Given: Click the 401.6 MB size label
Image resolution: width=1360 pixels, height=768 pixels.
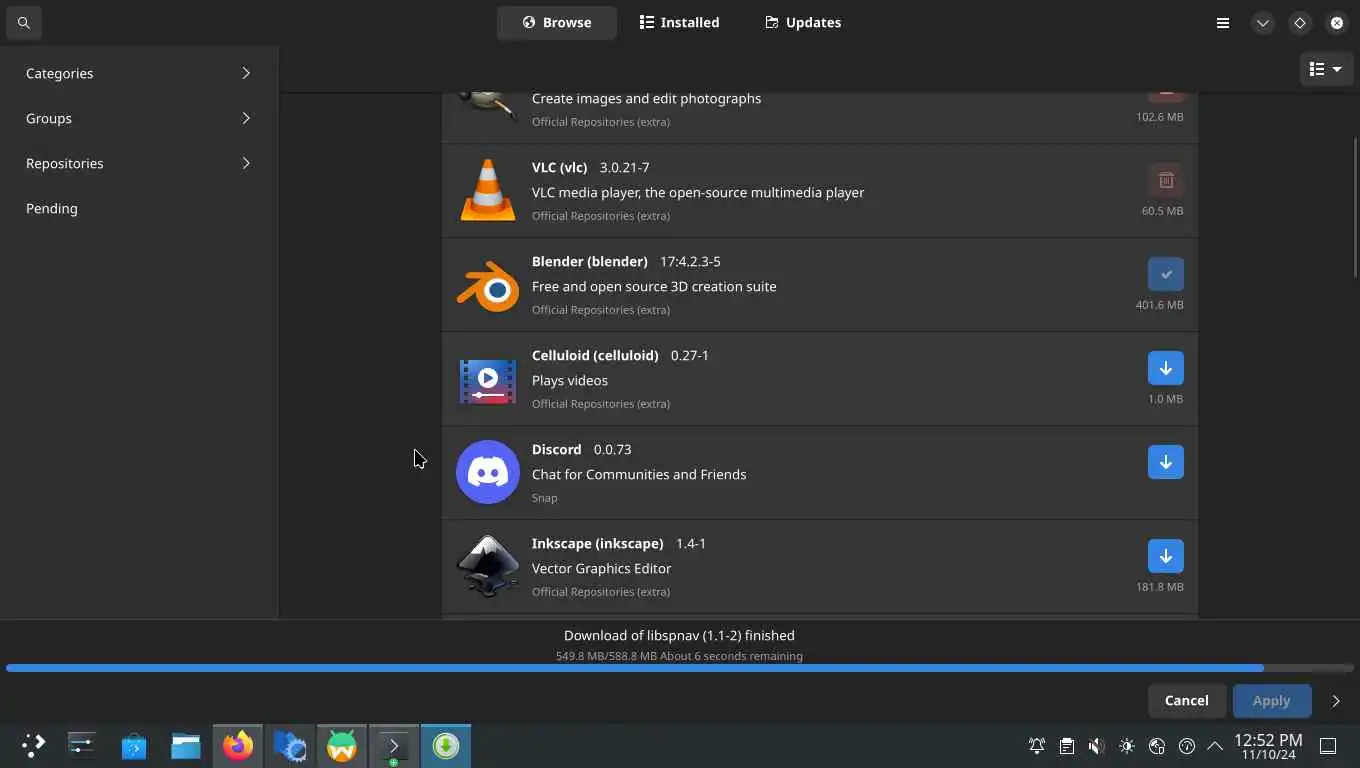Looking at the screenshot, I should coord(1159,305).
